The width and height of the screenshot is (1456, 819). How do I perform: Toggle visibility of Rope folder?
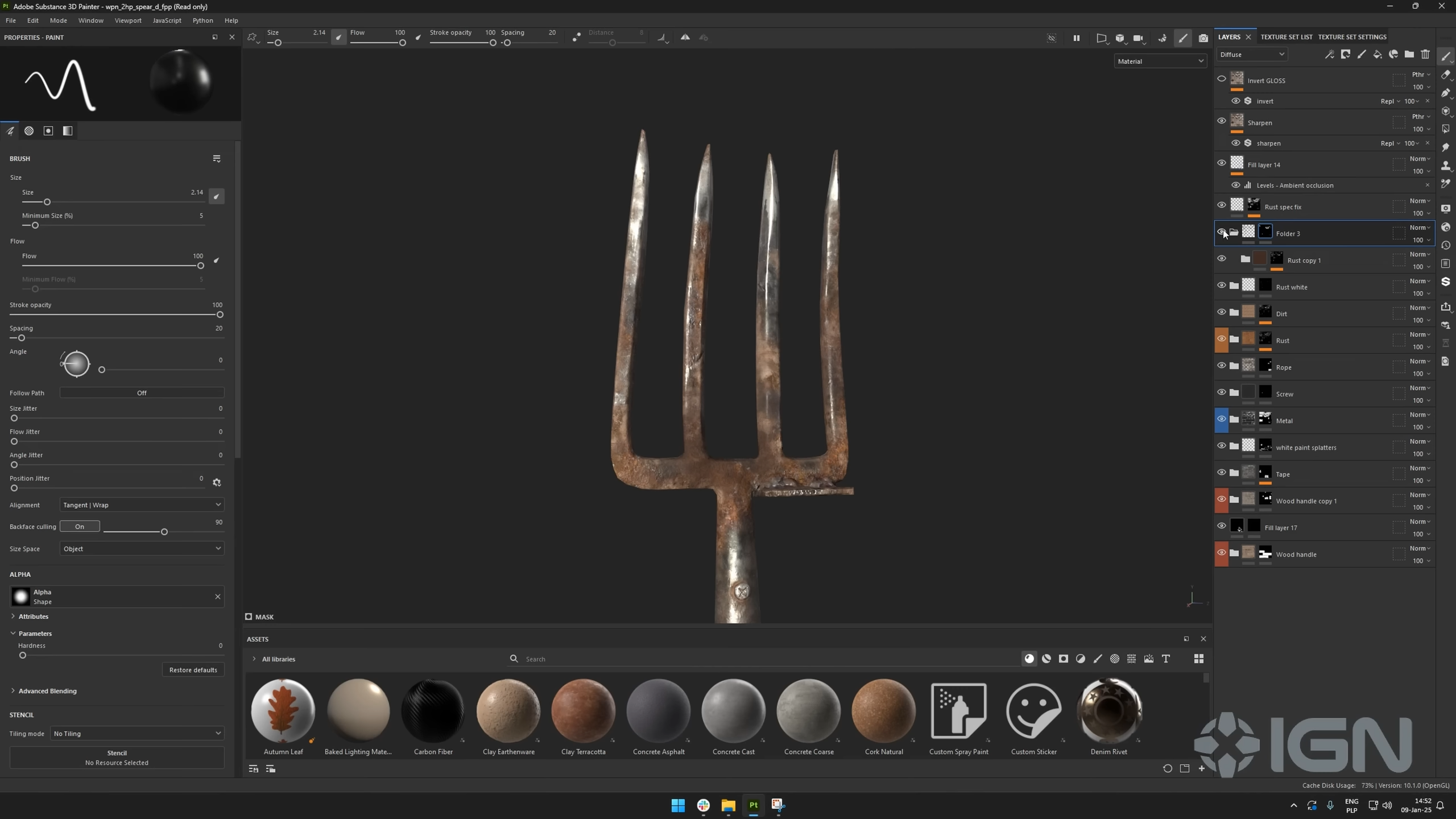coord(1221,366)
